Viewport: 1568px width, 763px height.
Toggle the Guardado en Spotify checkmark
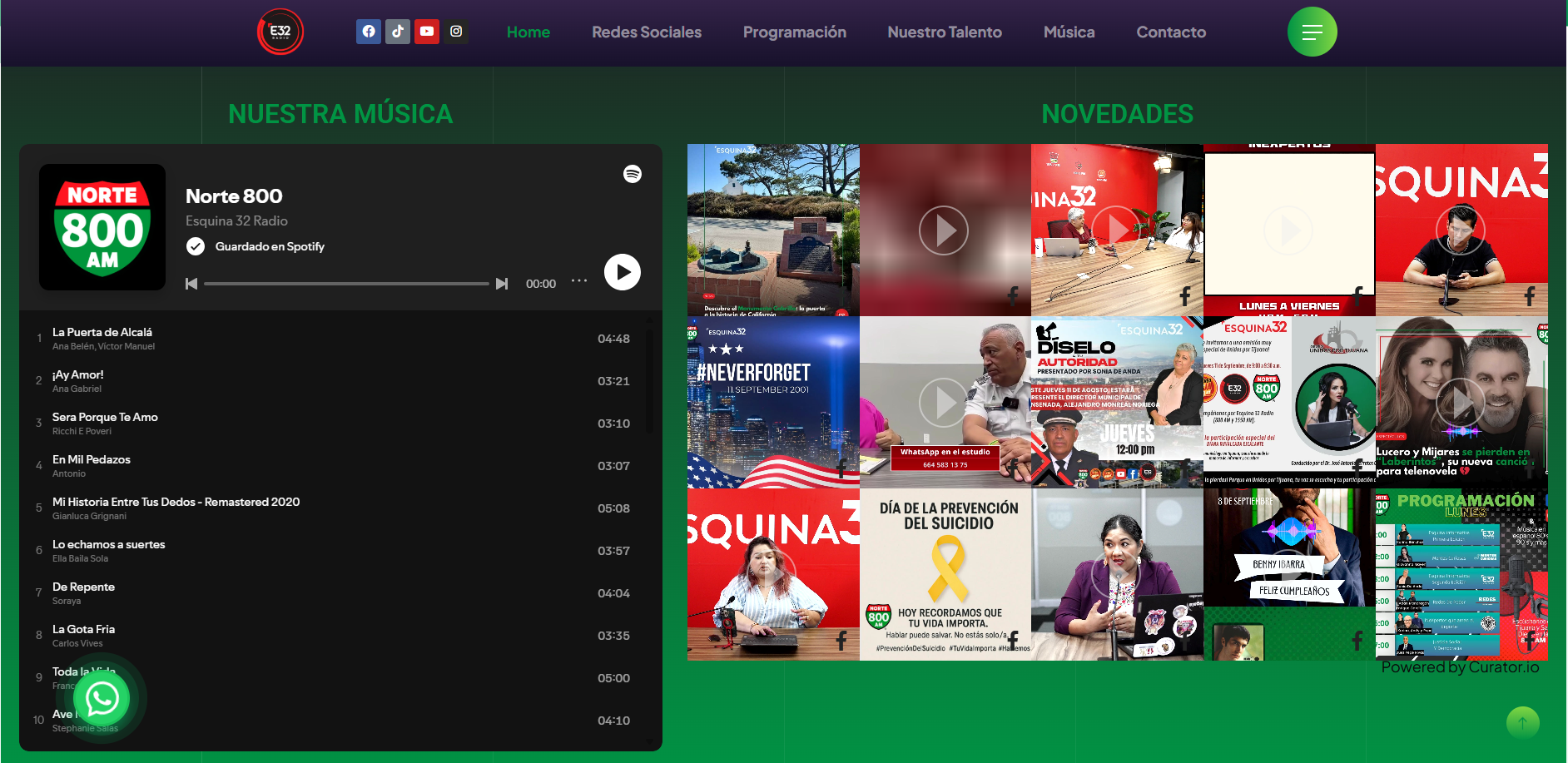tap(196, 246)
